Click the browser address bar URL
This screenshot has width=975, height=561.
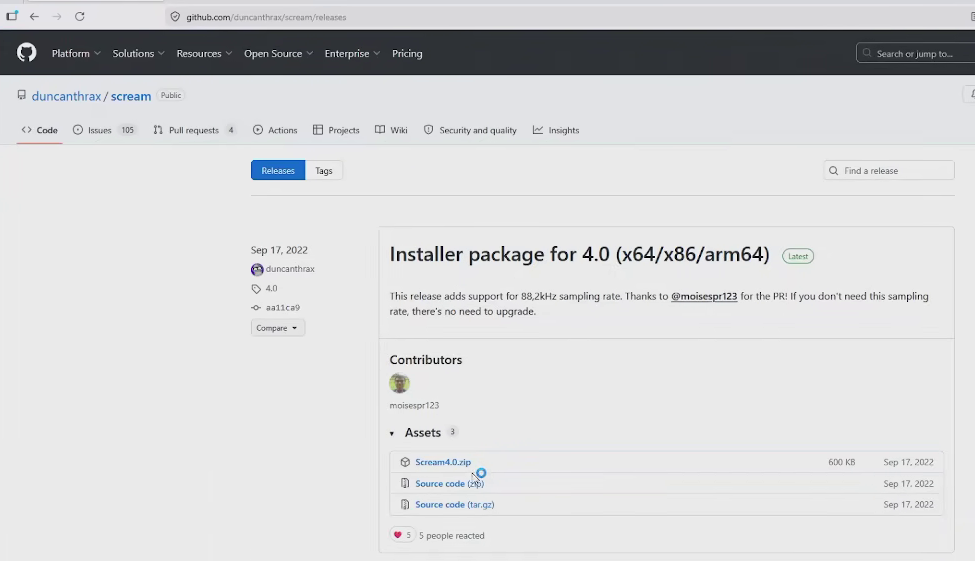(x=266, y=17)
